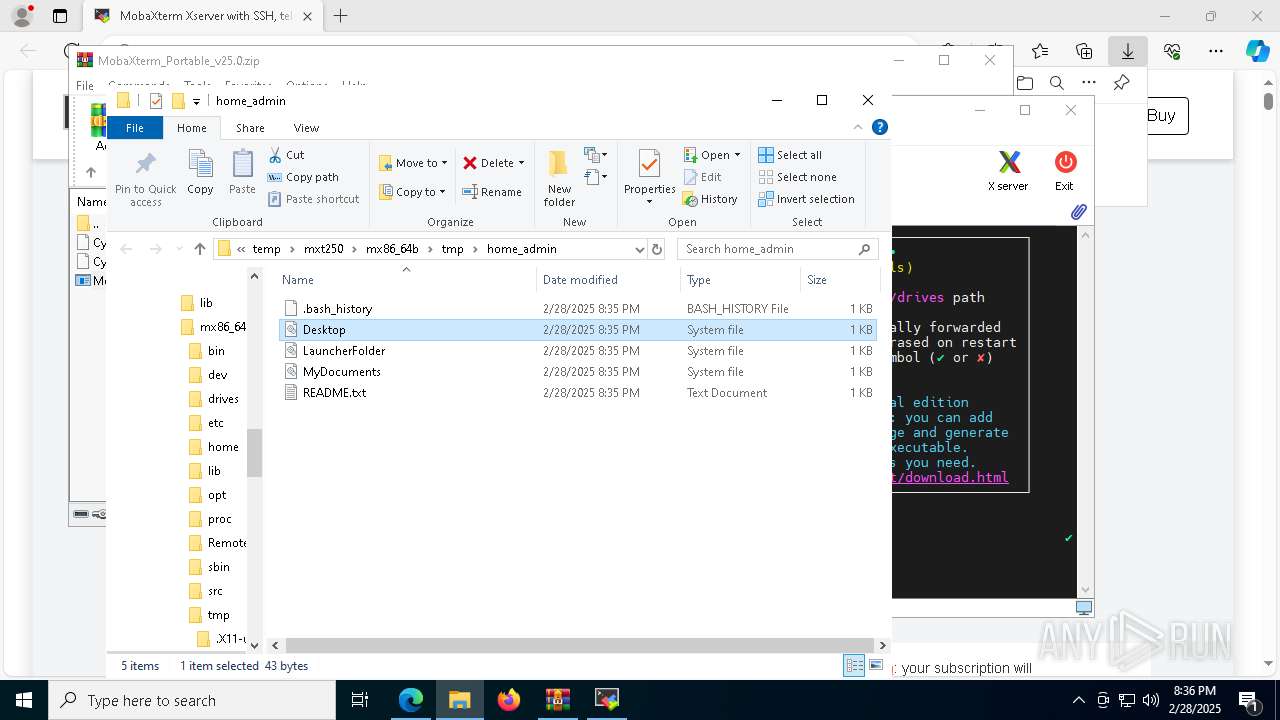Click the Properties icon in the ribbon
The height and width of the screenshot is (720, 1280).
(x=649, y=164)
